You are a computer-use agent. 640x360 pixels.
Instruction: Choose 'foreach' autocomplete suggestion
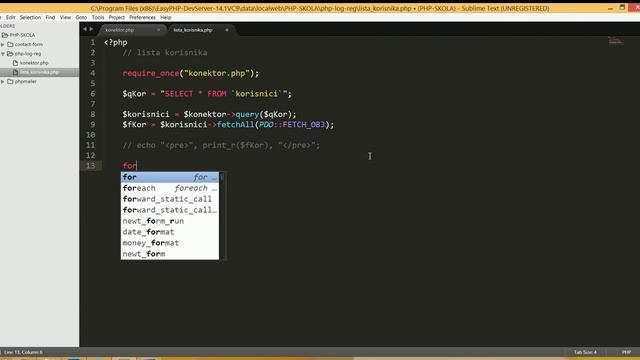pos(170,188)
